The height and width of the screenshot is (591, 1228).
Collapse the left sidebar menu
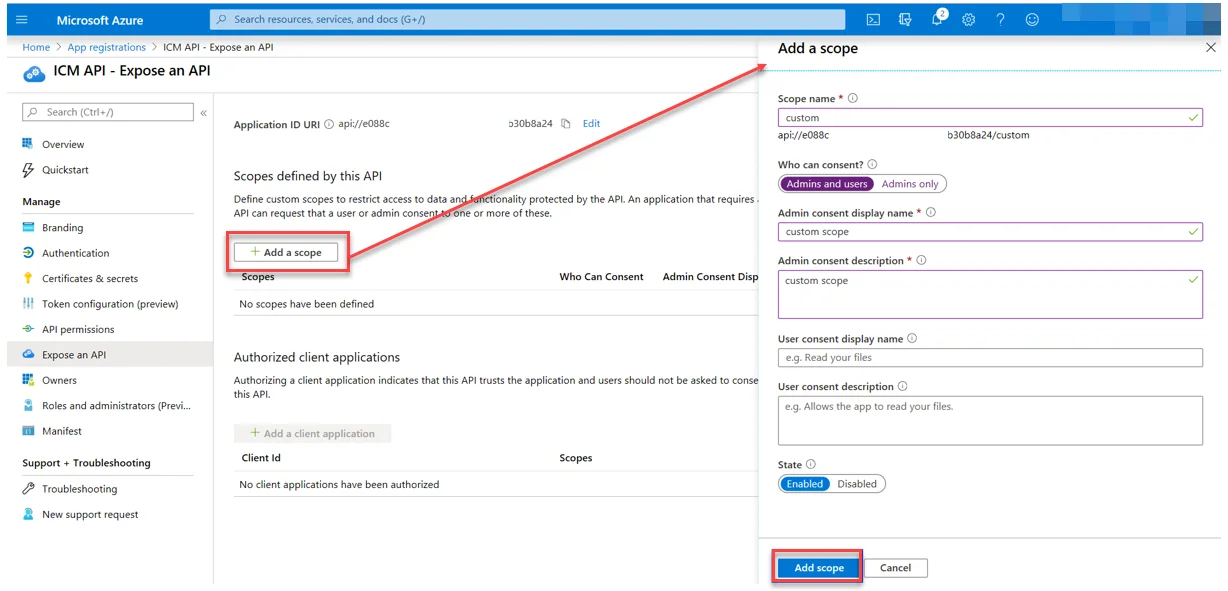pos(203,113)
